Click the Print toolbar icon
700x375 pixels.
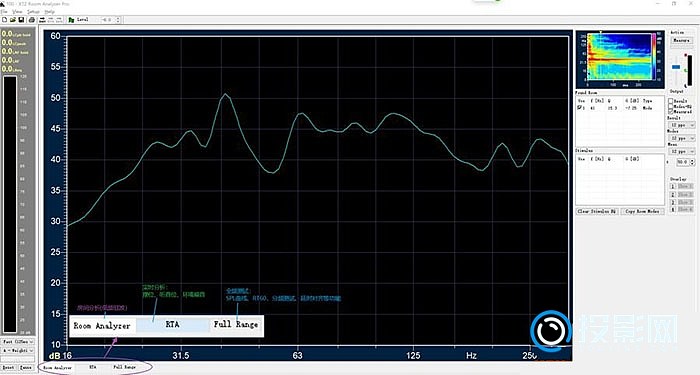32,20
